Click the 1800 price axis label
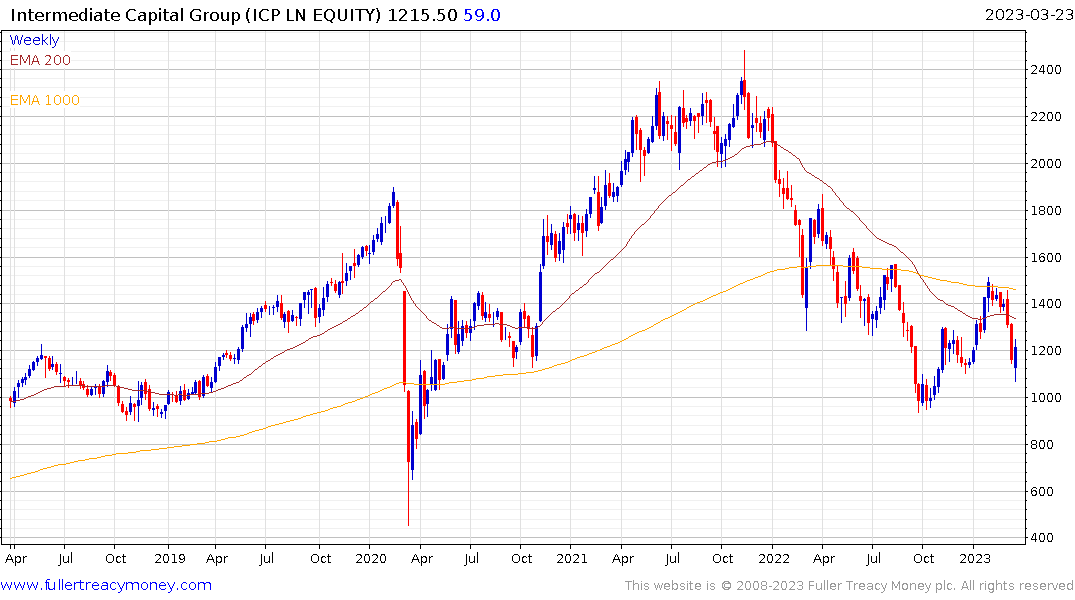The width and height of the screenshot is (1075, 600). (x=1046, y=211)
